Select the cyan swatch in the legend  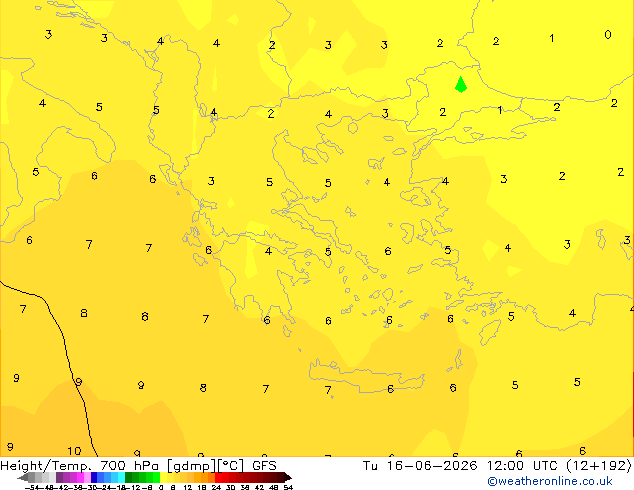click(121, 477)
